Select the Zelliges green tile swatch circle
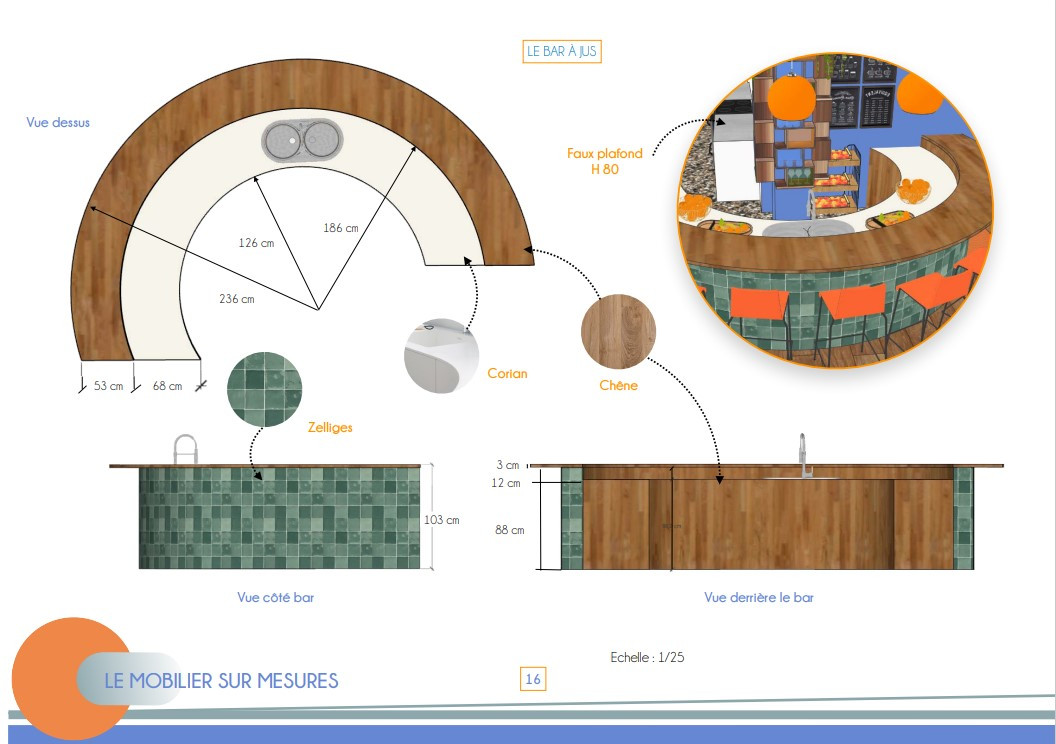 [265, 389]
